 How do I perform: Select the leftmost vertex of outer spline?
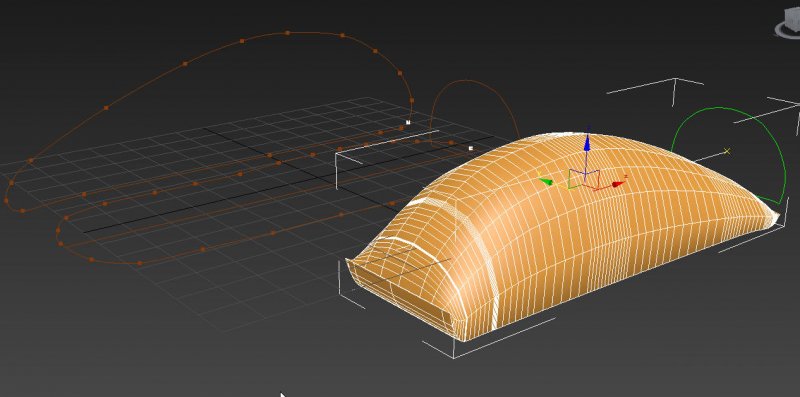(x=6, y=201)
